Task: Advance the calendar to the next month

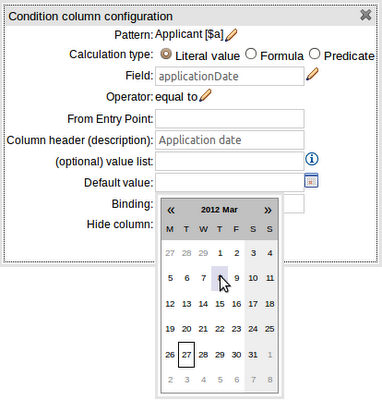Action: [x=268, y=210]
